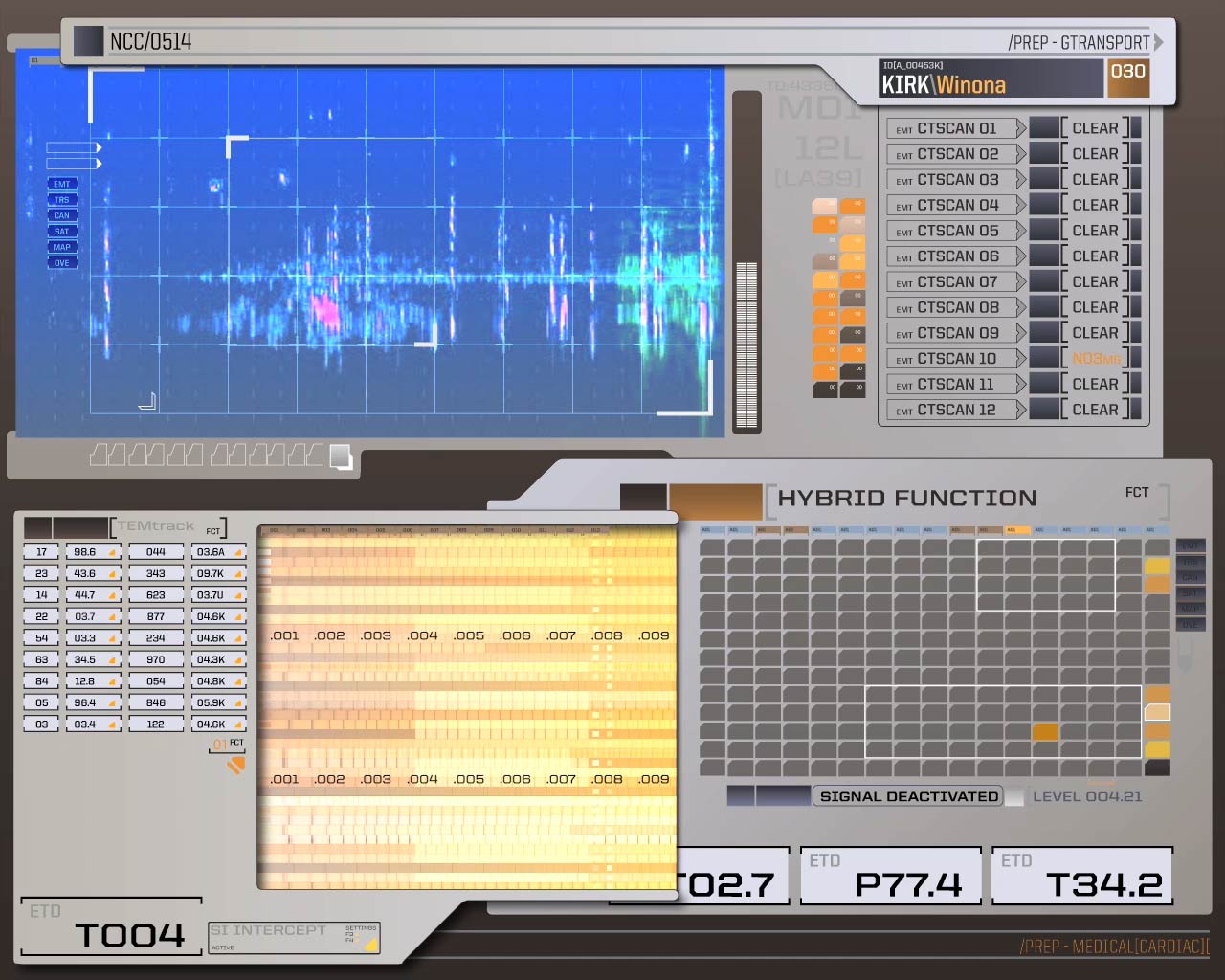Toggle the orange highlighted cell in Hybrid Function grid
Screen dimensions: 1225x980
[1045, 732]
